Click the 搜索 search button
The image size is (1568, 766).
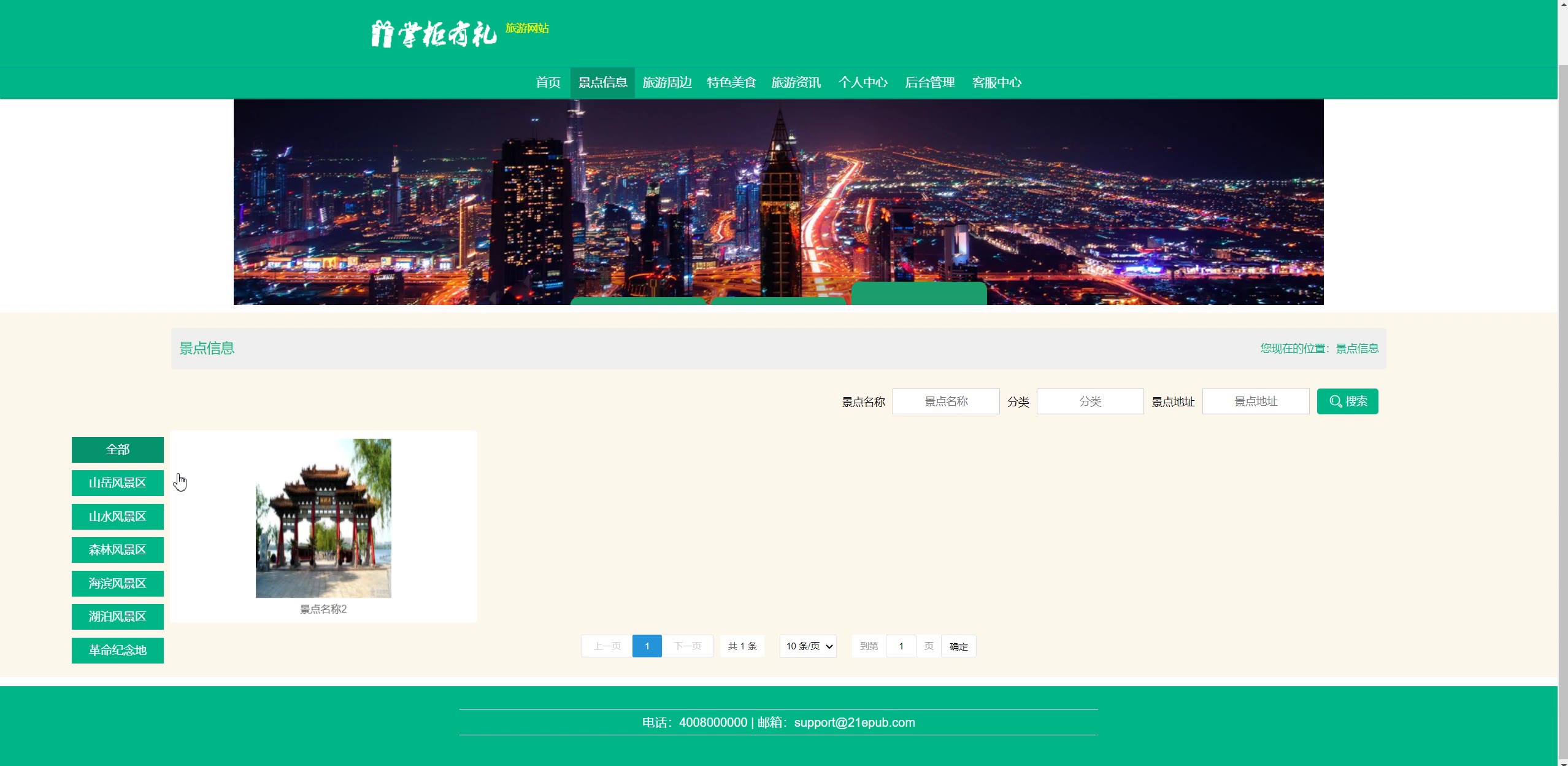[x=1347, y=401]
